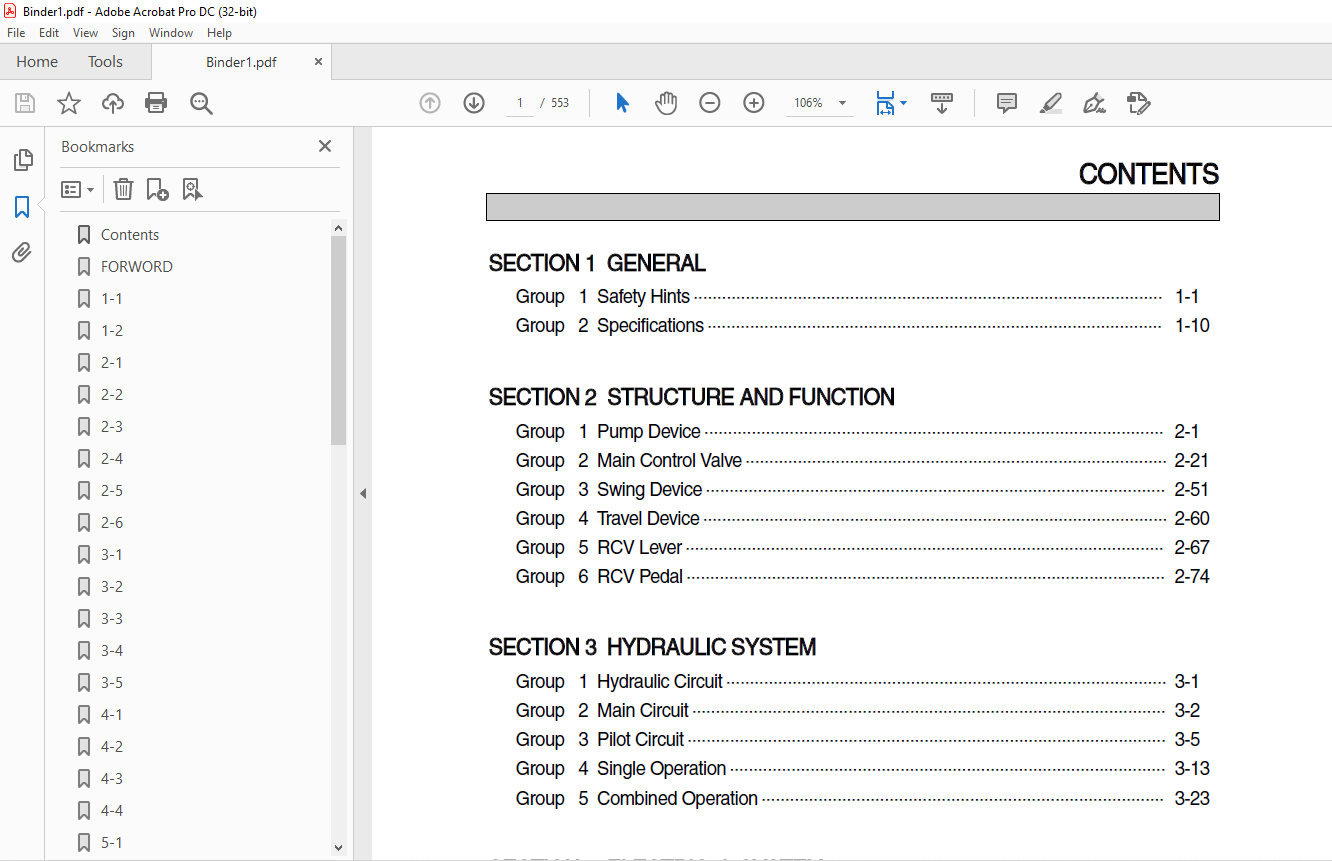The height and width of the screenshot is (861, 1332).
Task: Click the Save file icon
Action: (25, 103)
